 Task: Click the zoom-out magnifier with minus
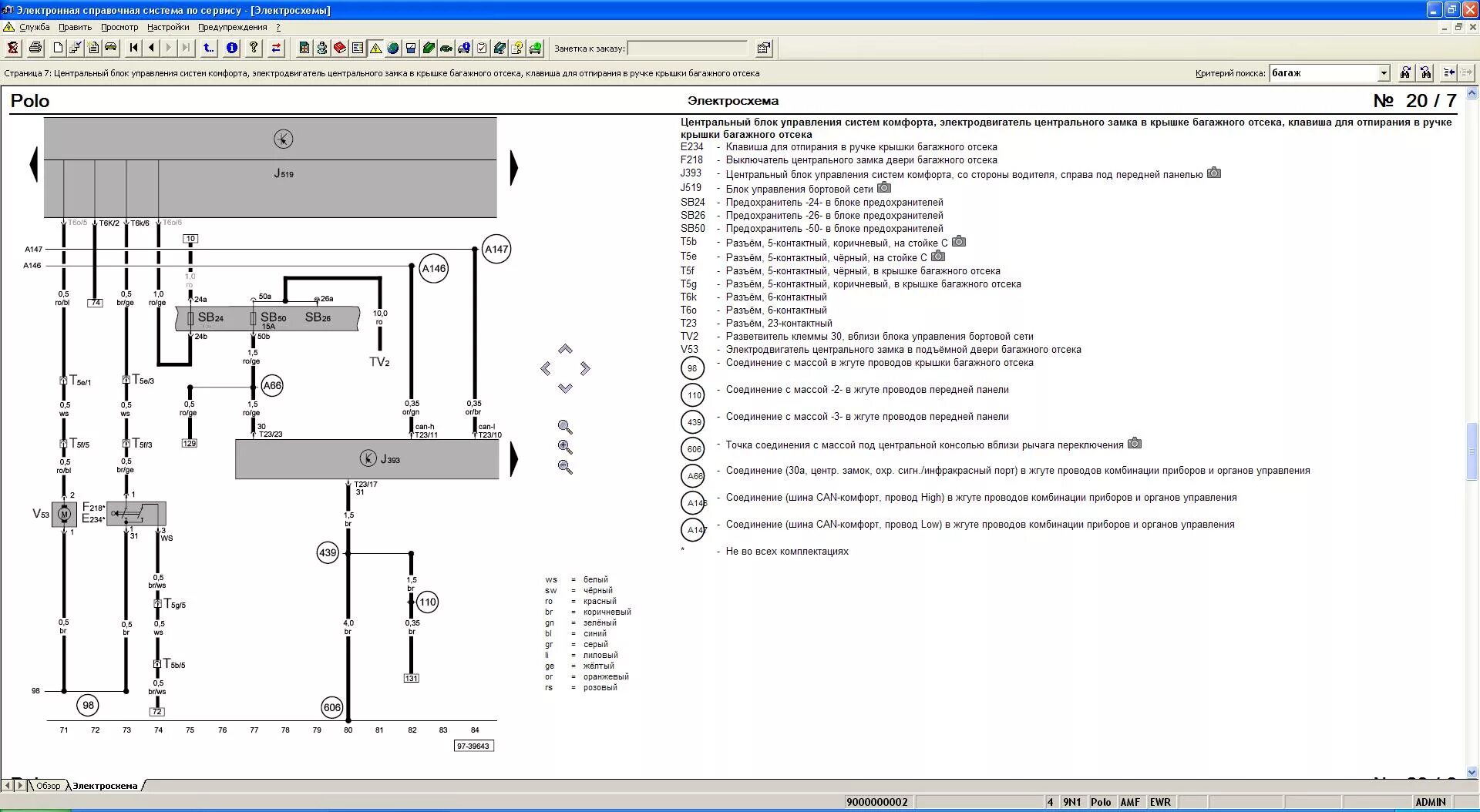click(565, 467)
